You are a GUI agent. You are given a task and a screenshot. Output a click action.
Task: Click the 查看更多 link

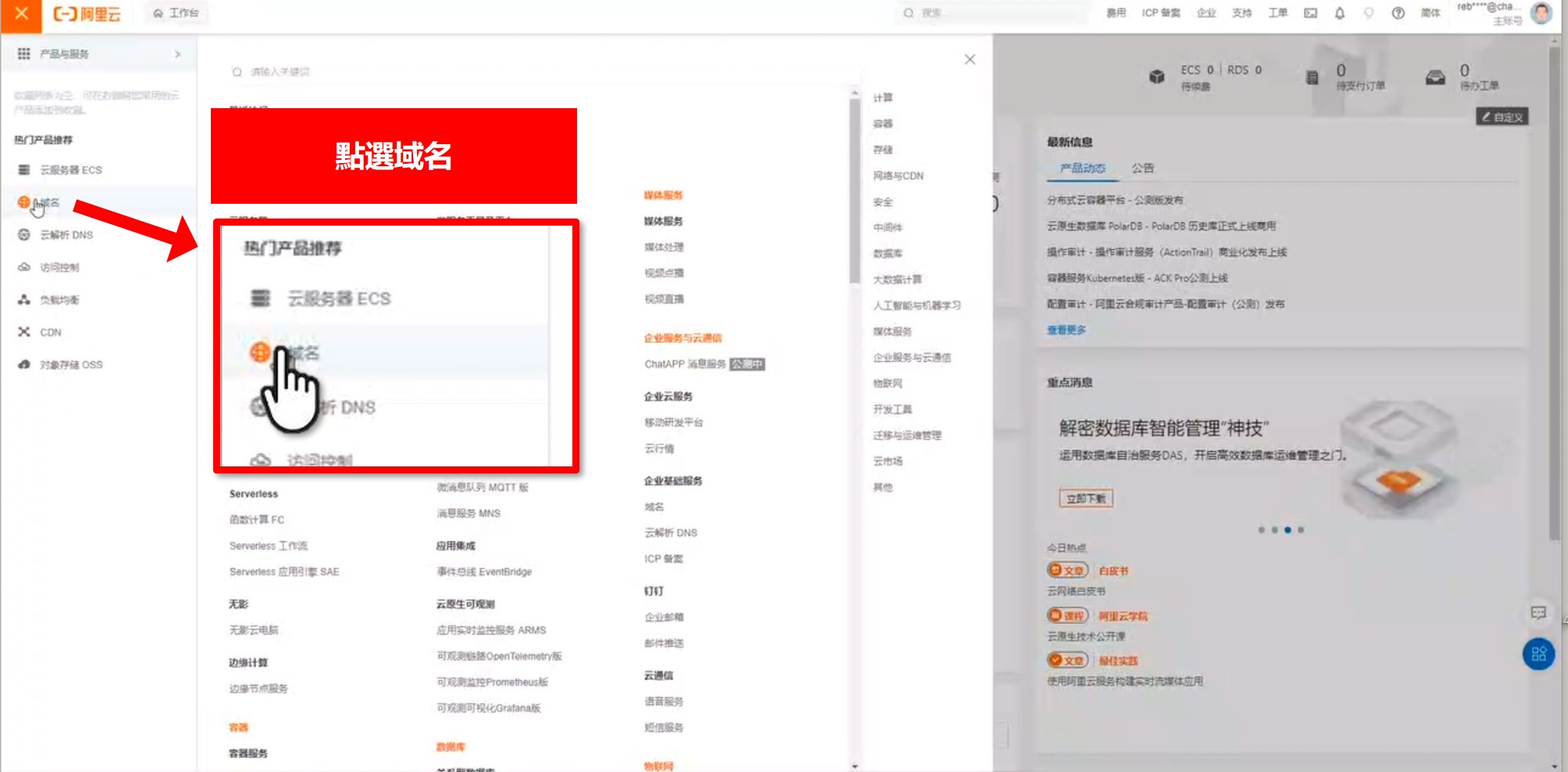tap(1066, 331)
